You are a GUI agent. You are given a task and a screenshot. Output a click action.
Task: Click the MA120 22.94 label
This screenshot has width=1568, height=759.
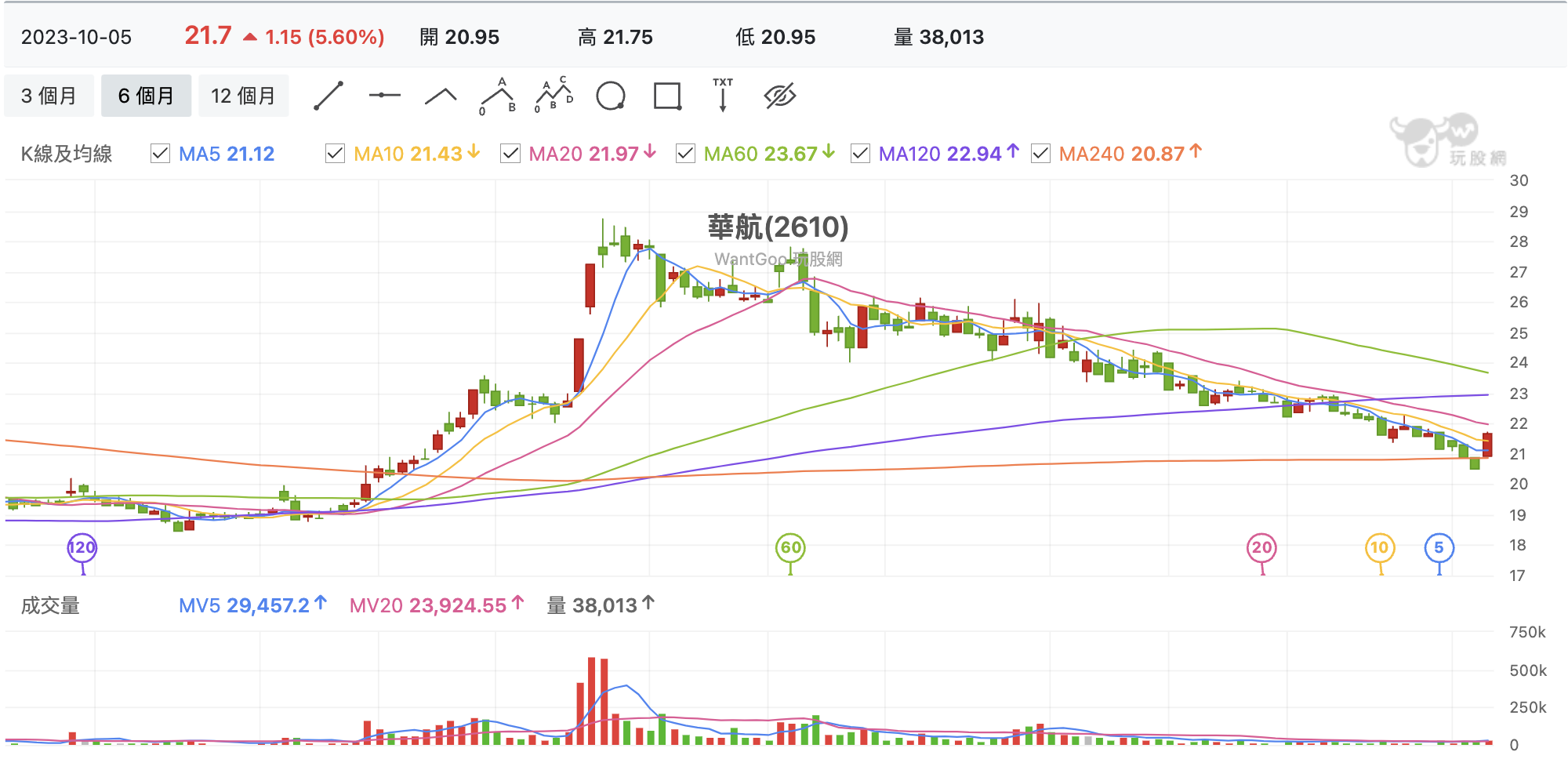pos(940,154)
